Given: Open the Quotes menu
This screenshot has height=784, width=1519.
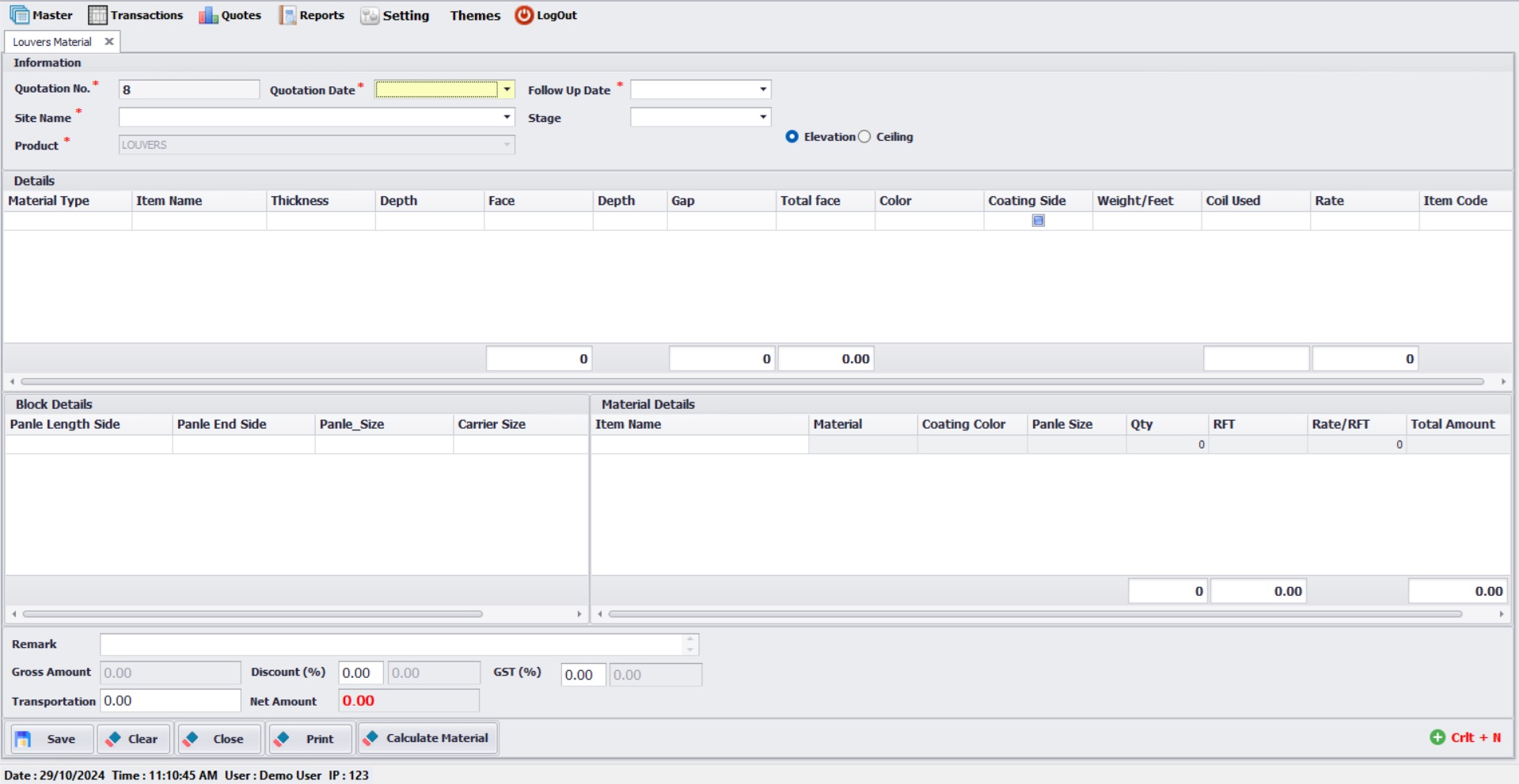Looking at the screenshot, I should click(x=230, y=15).
